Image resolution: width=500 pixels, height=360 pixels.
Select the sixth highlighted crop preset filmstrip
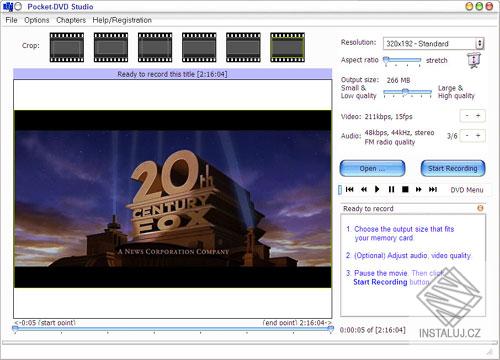point(287,47)
